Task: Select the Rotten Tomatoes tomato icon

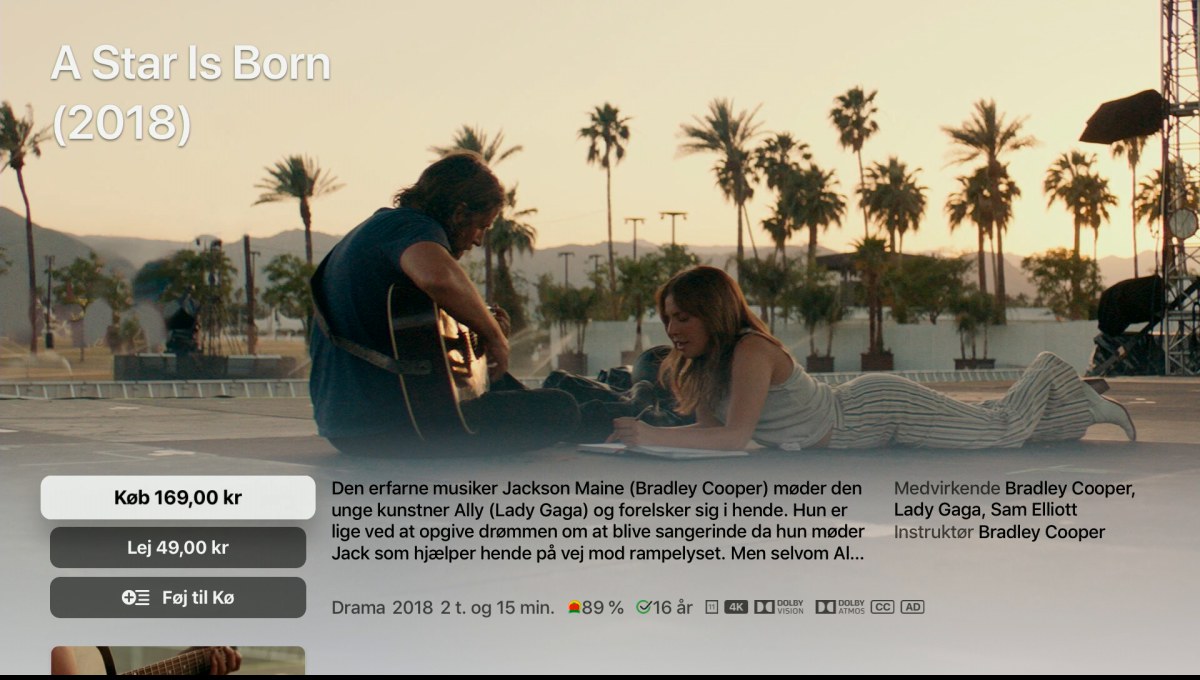Action: (574, 607)
